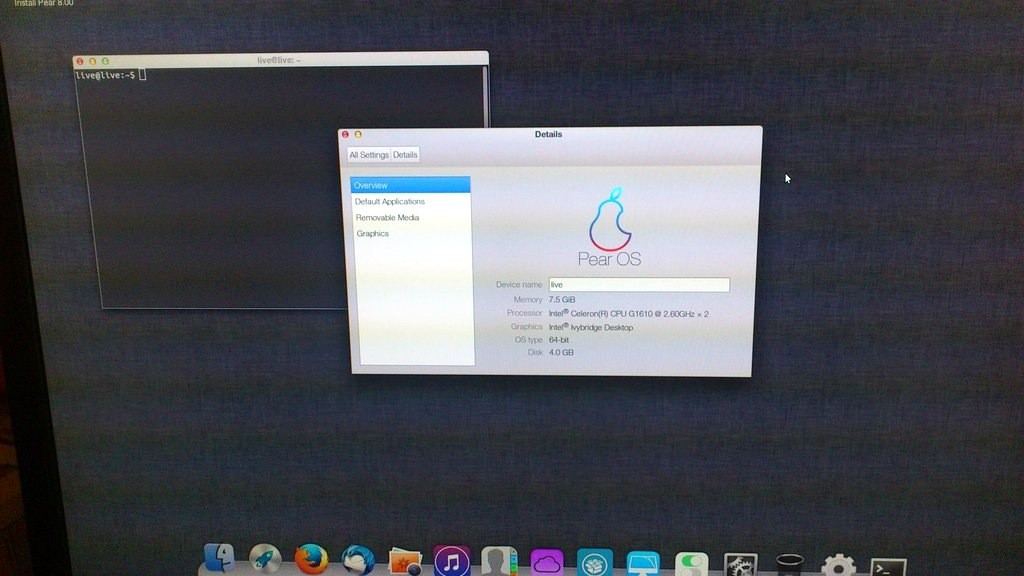Click the OS type value 64-bit
The height and width of the screenshot is (576, 1024).
click(558, 340)
